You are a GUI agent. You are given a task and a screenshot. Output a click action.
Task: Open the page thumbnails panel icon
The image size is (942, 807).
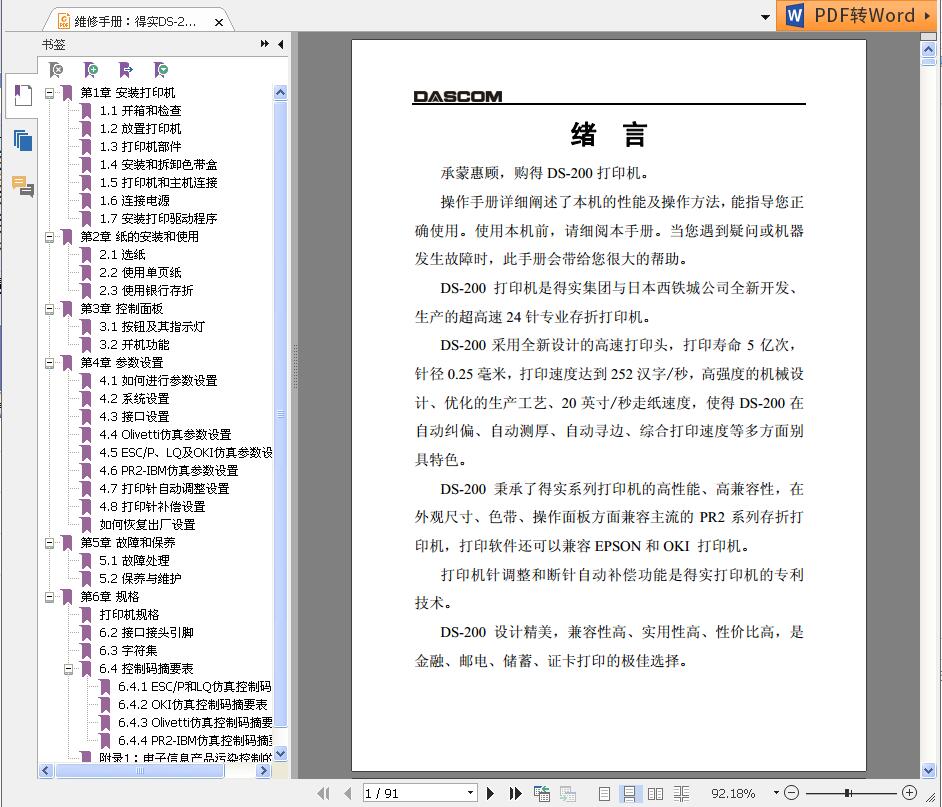click(23, 141)
